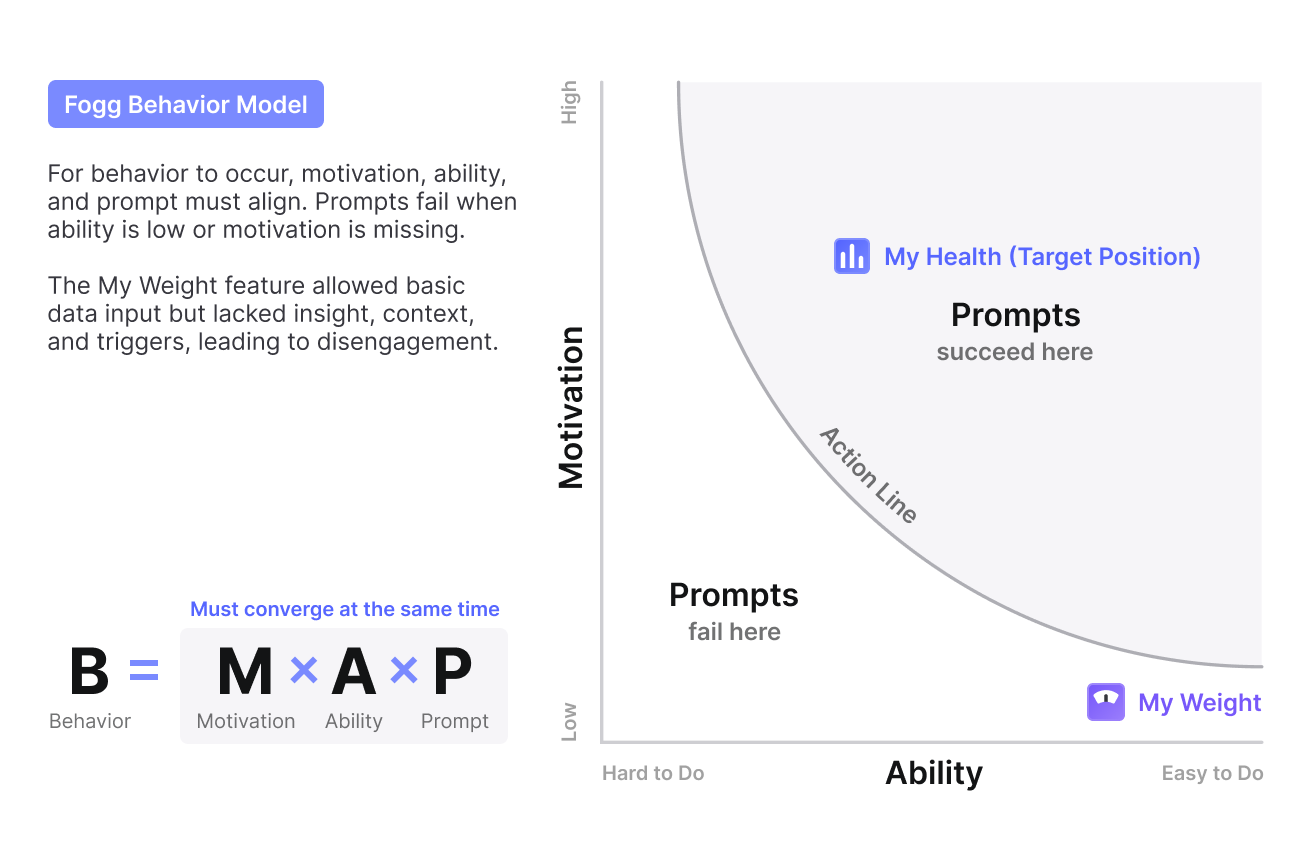This screenshot has height=864, width=1312.
Task: Select the Ability horizontal axis title
Action: 934,773
